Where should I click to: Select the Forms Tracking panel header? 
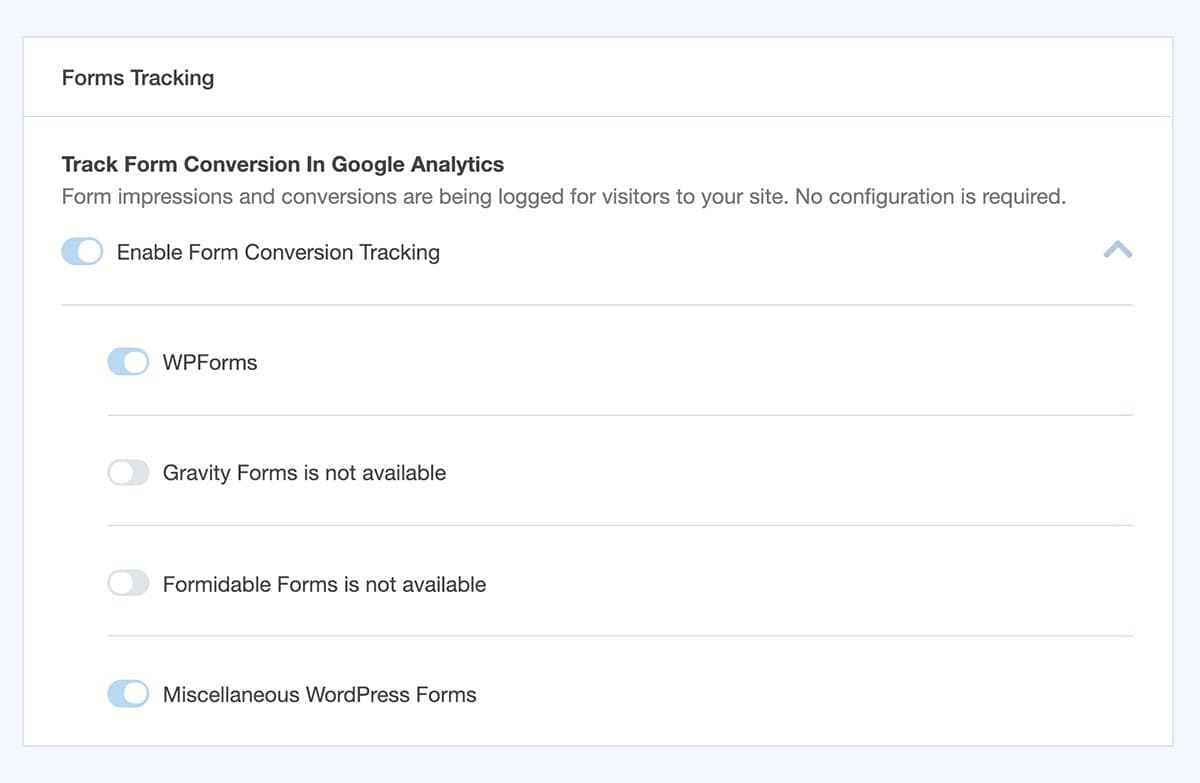tap(137, 77)
